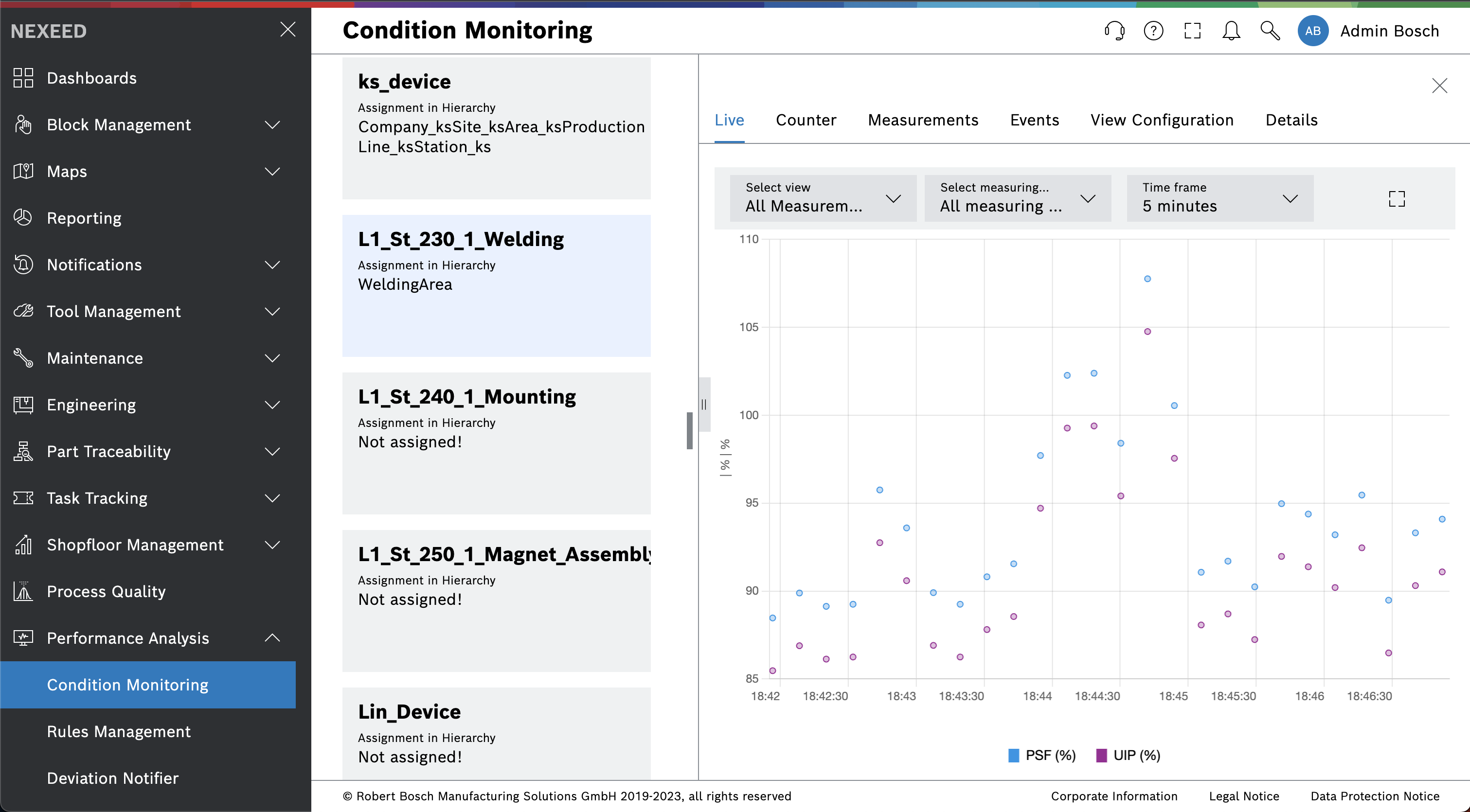The image size is (1470, 812).
Task: Toggle UIP (%) series in legend
Action: [x=1128, y=755]
